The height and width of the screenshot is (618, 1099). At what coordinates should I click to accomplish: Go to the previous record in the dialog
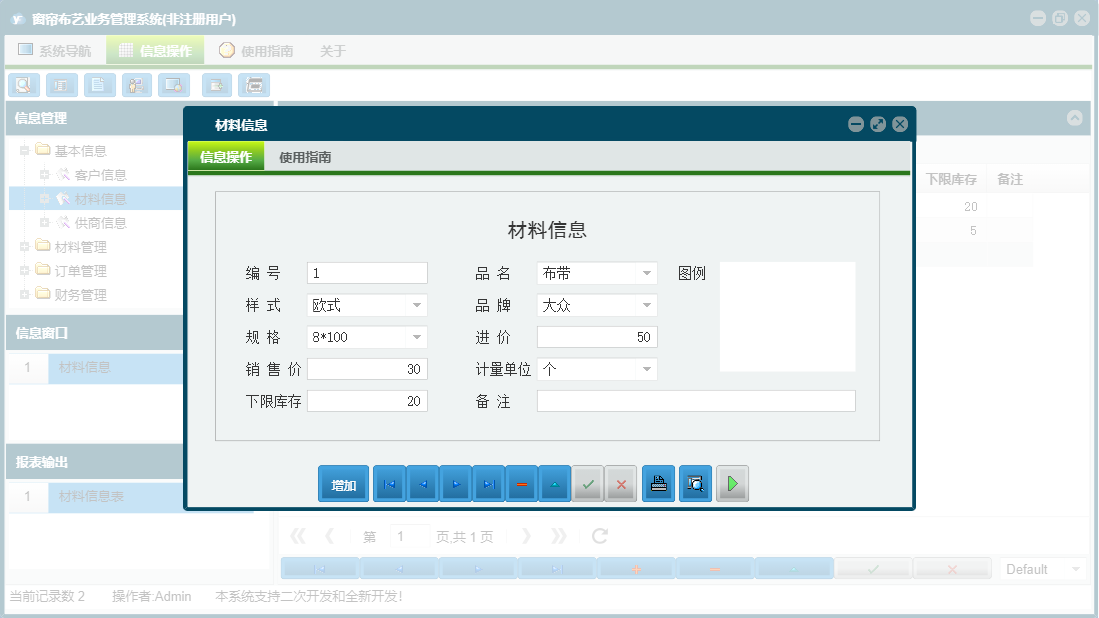(423, 484)
